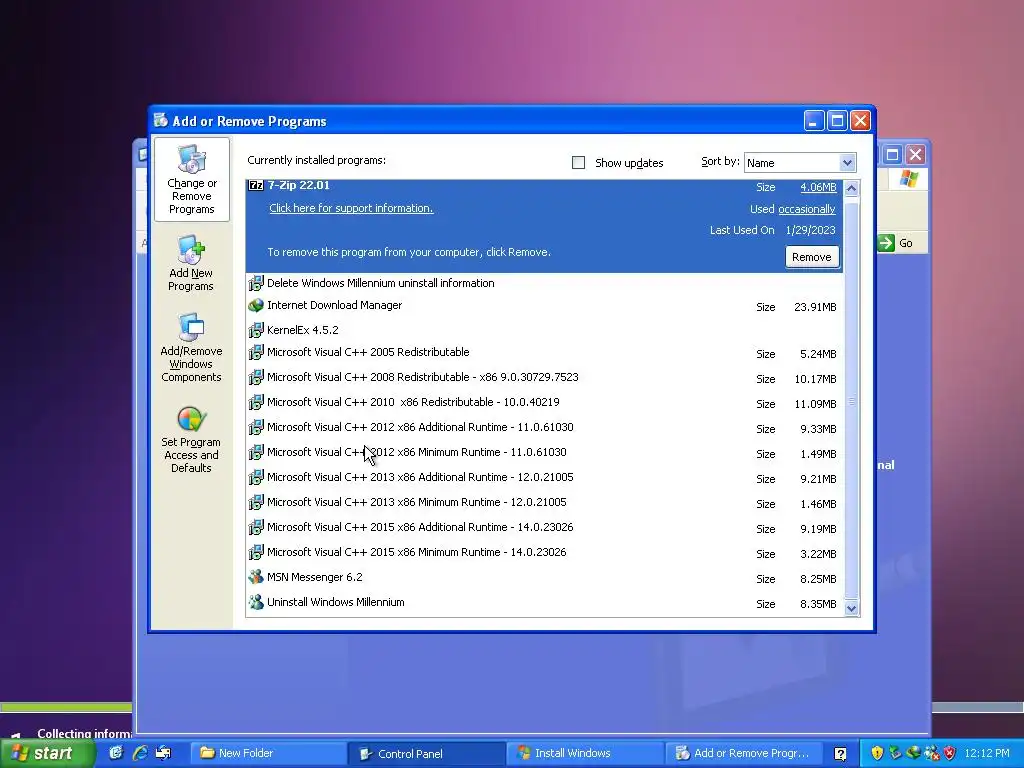Select 'KernelEx 4.5.2' row
1024x768 pixels.
pos(545,330)
